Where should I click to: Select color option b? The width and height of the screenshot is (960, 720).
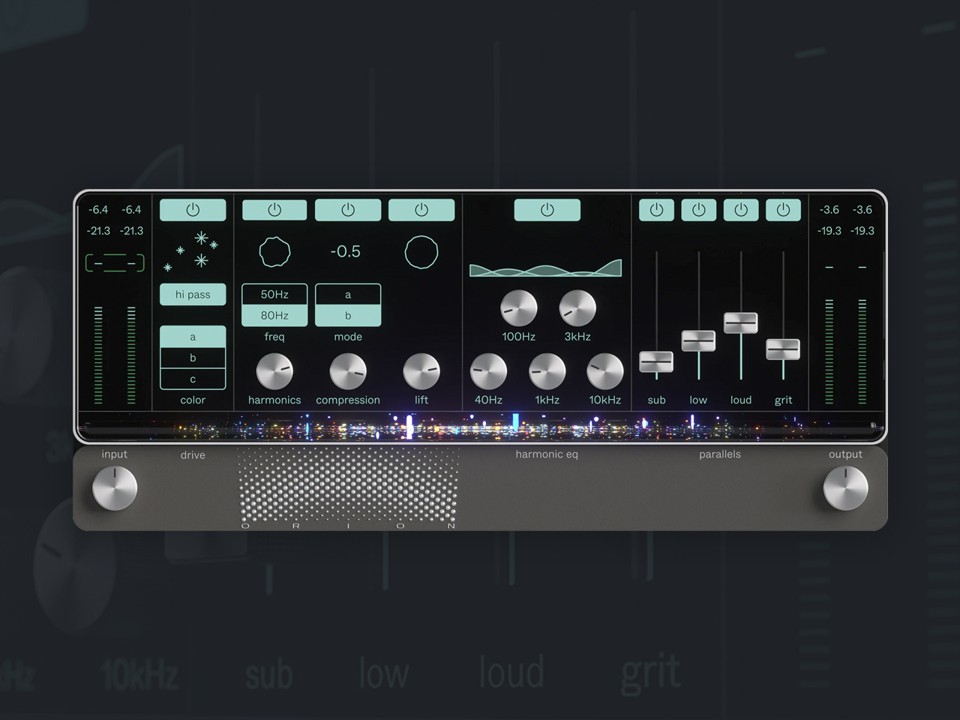pos(193,358)
